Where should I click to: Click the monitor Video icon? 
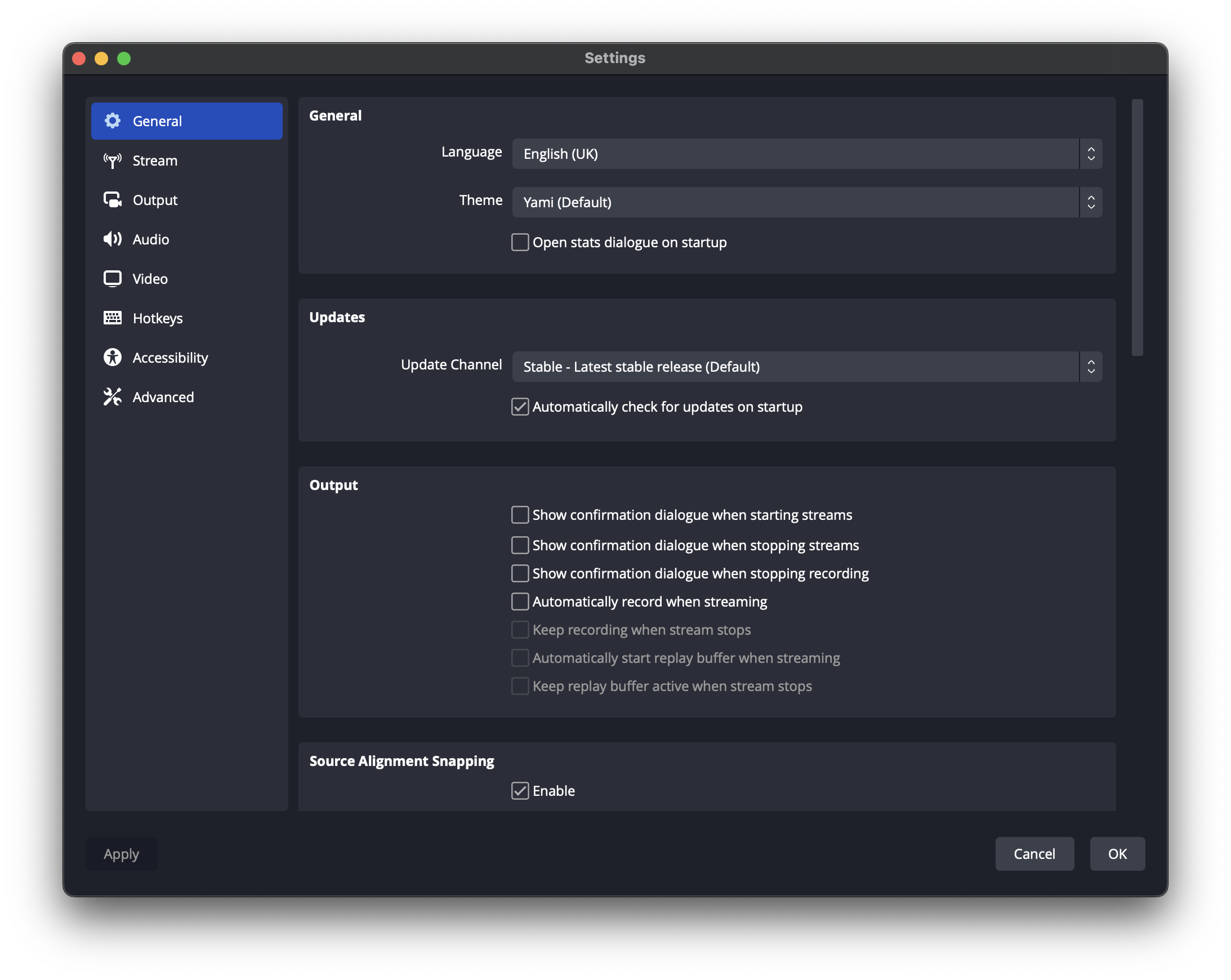pos(113,279)
